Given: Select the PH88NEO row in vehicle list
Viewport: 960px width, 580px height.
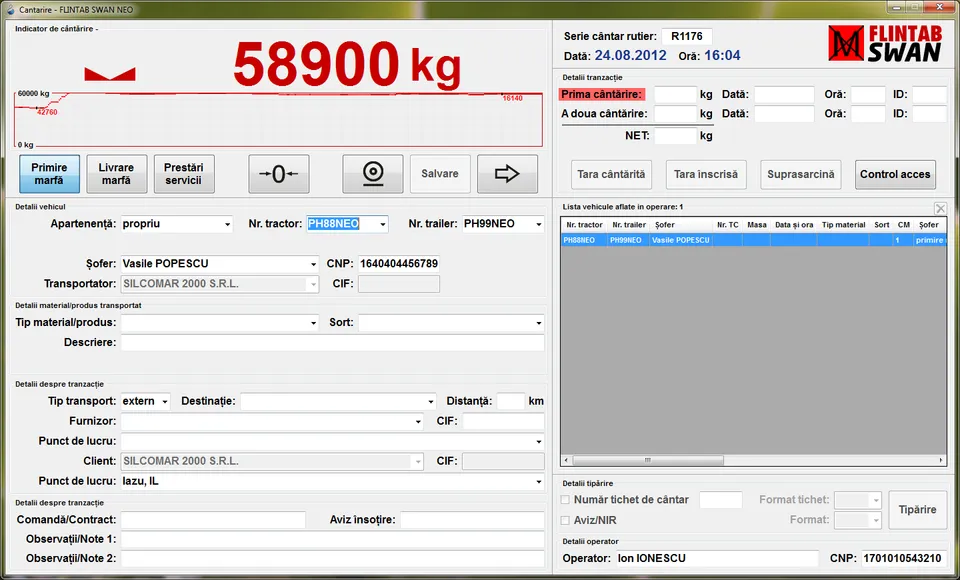Looking at the screenshot, I should 753,240.
